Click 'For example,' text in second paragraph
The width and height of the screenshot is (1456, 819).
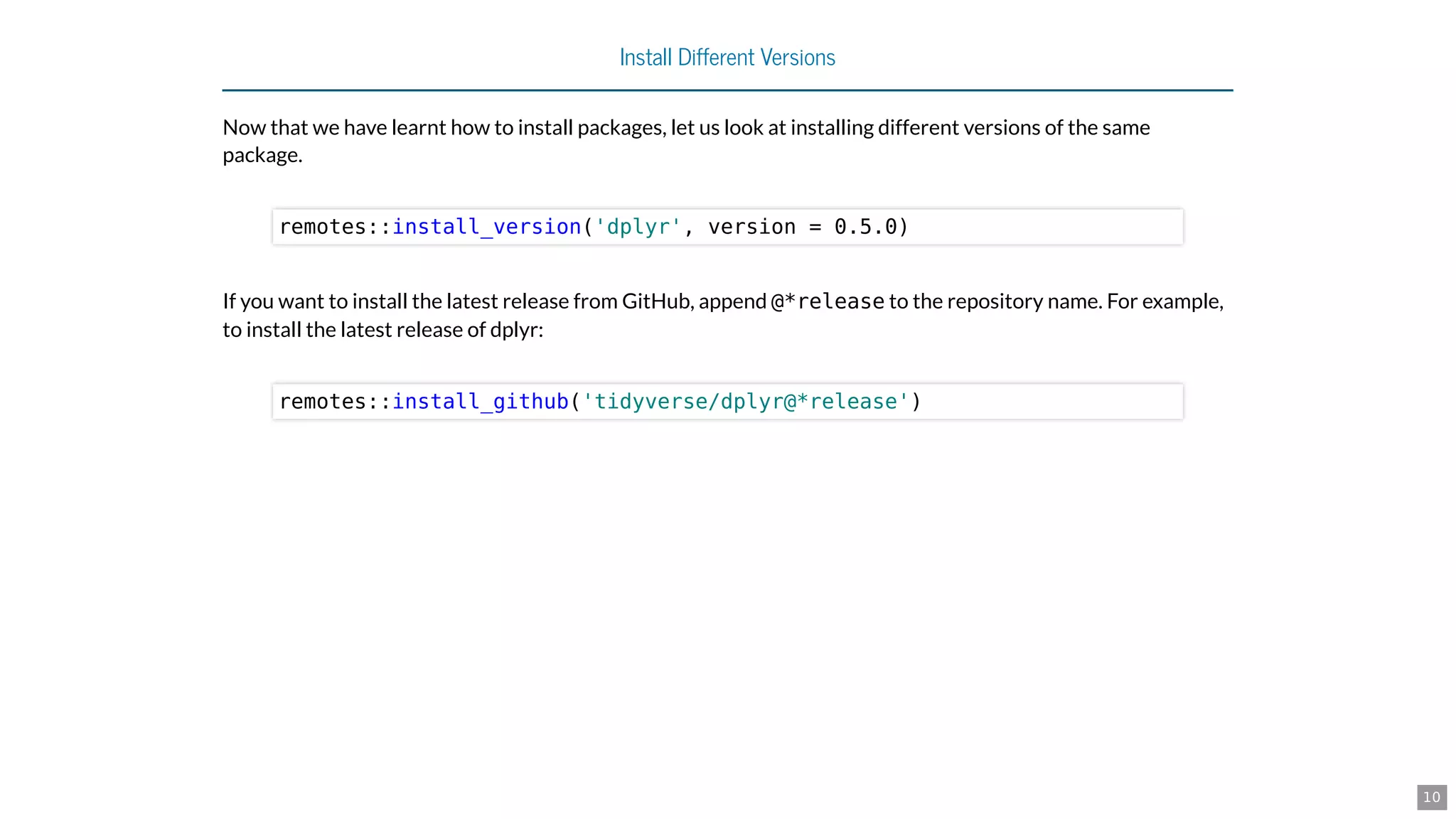[1165, 301]
